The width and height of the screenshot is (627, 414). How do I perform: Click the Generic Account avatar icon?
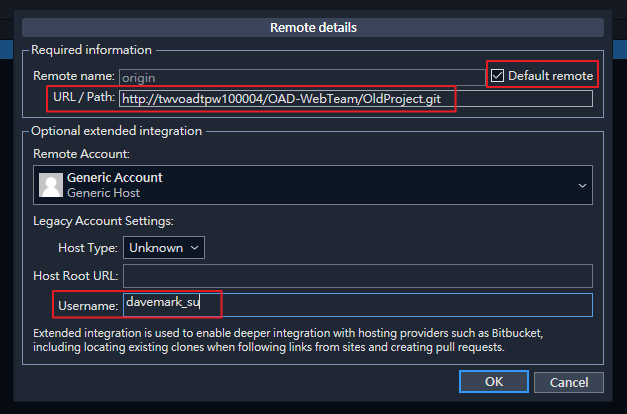pos(50,185)
